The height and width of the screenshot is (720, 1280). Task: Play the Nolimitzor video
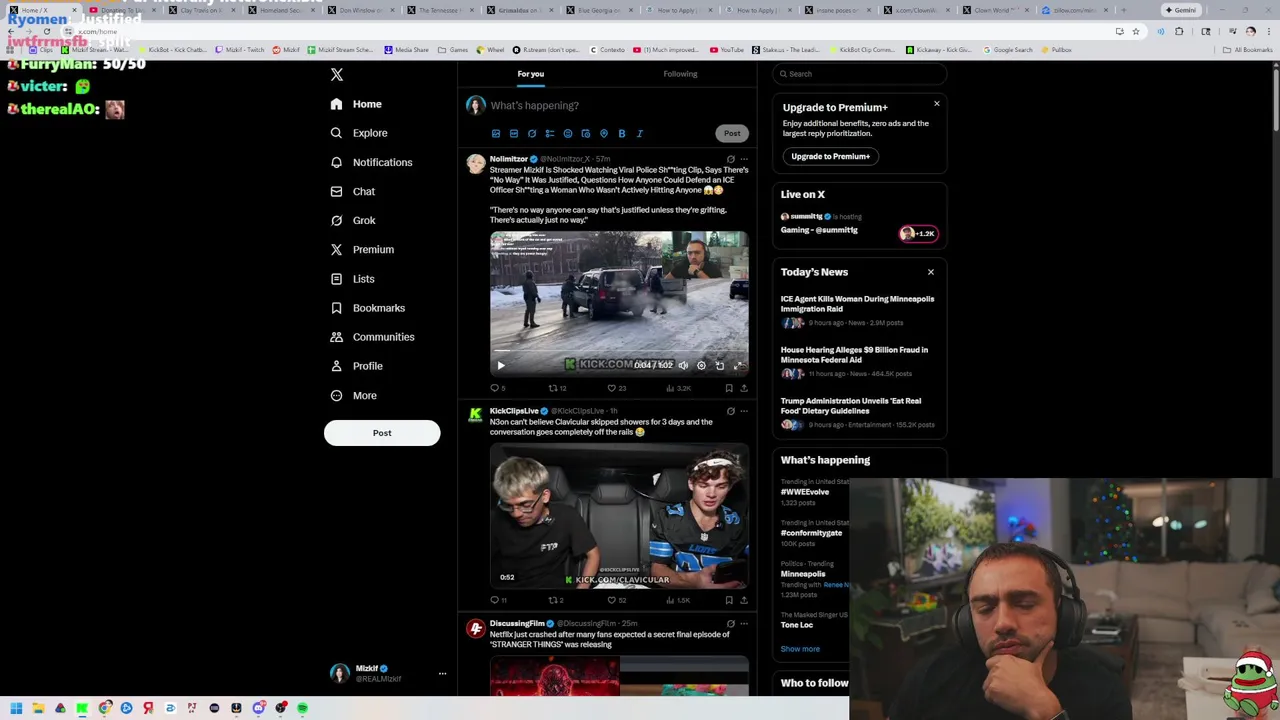pos(501,365)
